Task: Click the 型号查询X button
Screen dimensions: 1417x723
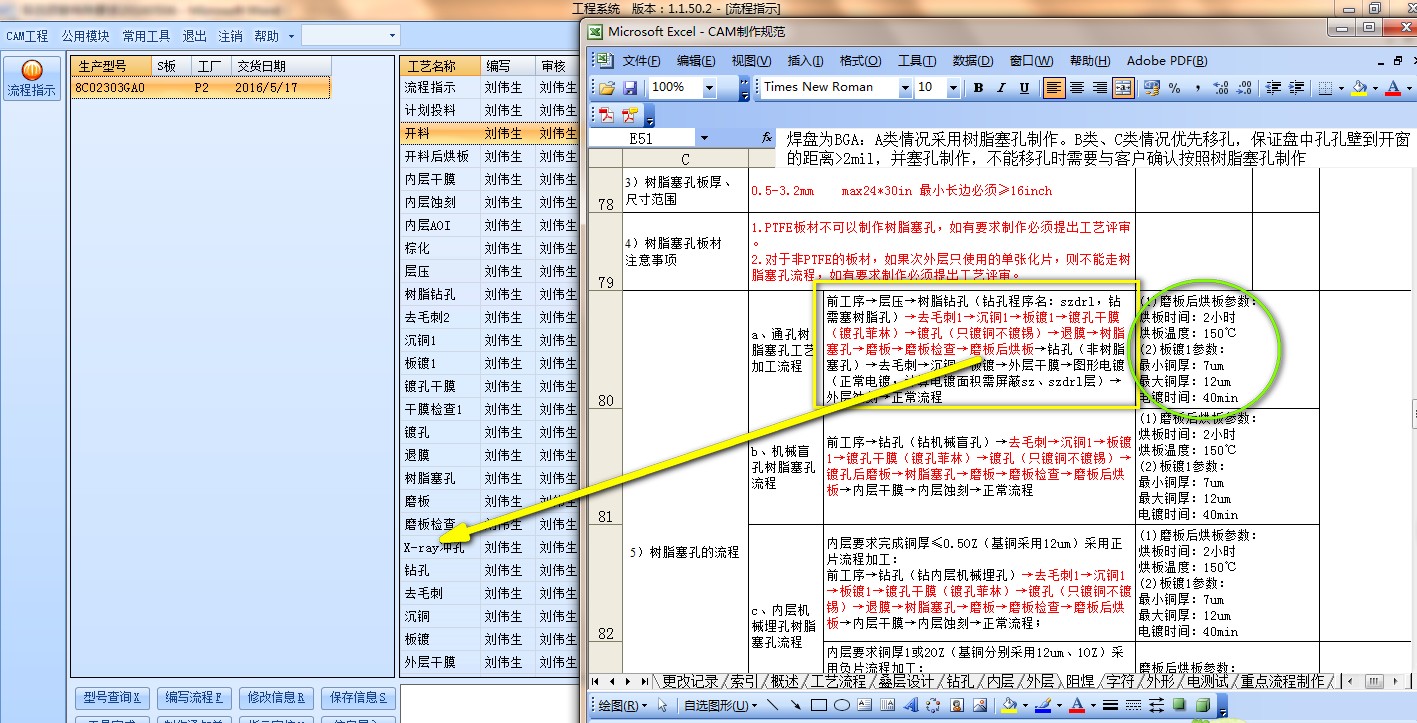Action: click(x=111, y=697)
